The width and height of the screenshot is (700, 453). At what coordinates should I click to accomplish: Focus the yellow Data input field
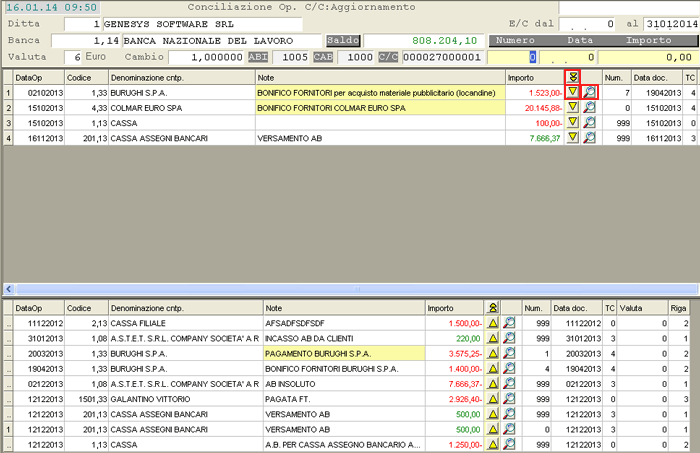[568, 57]
